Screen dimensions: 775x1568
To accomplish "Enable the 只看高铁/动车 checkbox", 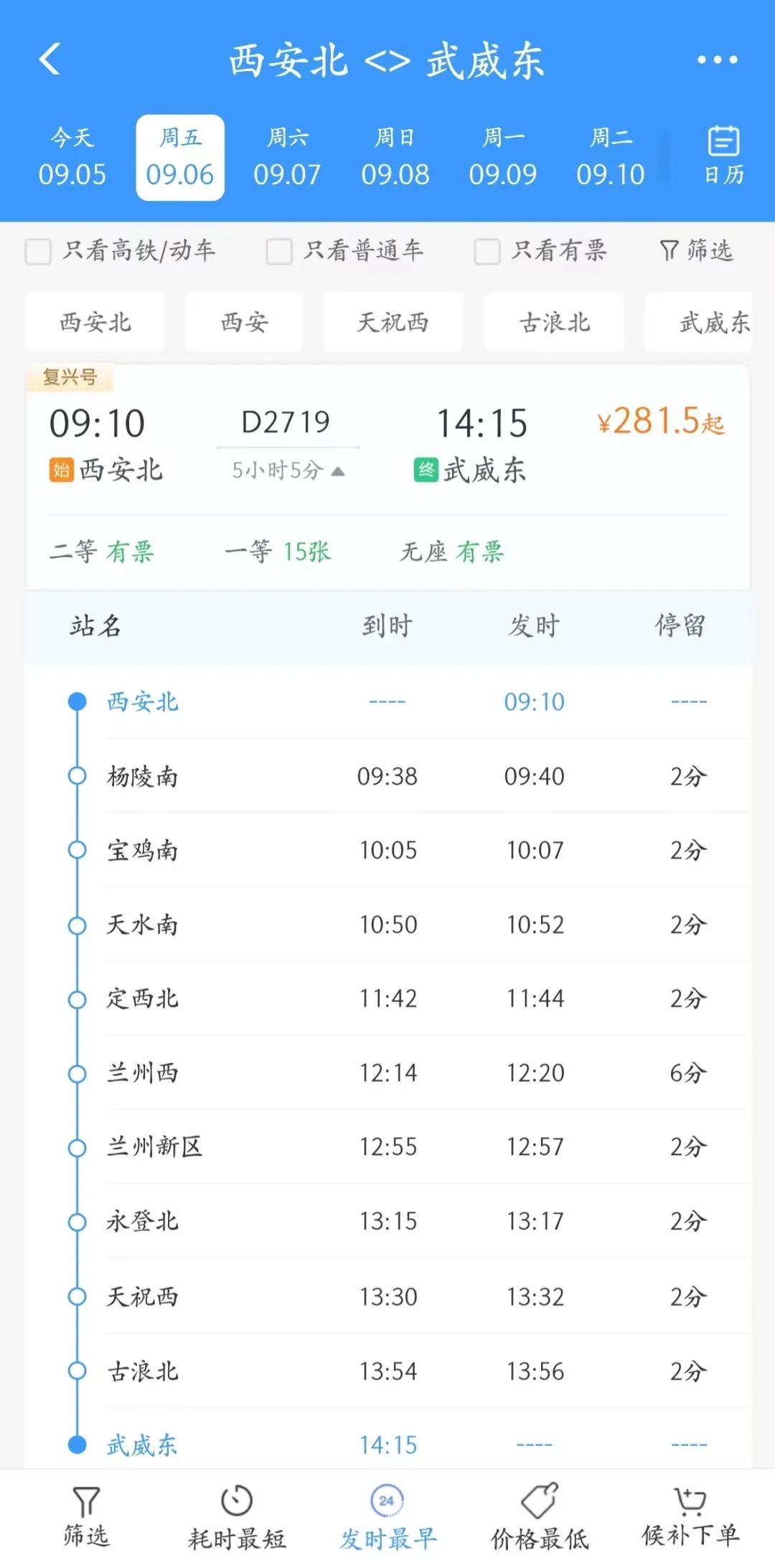I will click(x=38, y=252).
